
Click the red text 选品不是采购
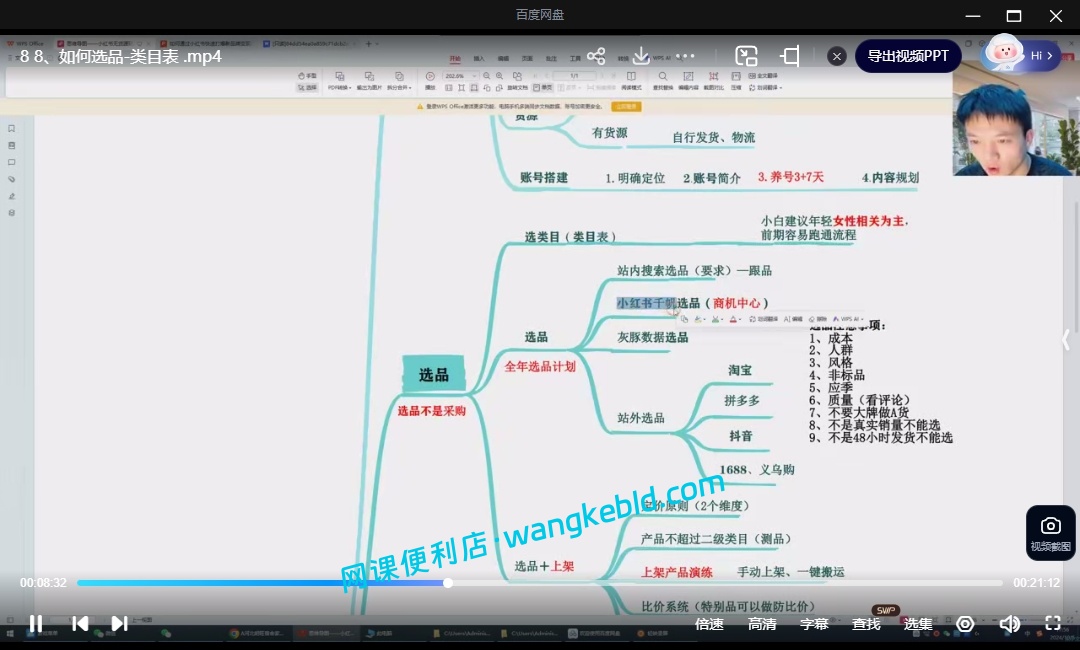pos(432,411)
